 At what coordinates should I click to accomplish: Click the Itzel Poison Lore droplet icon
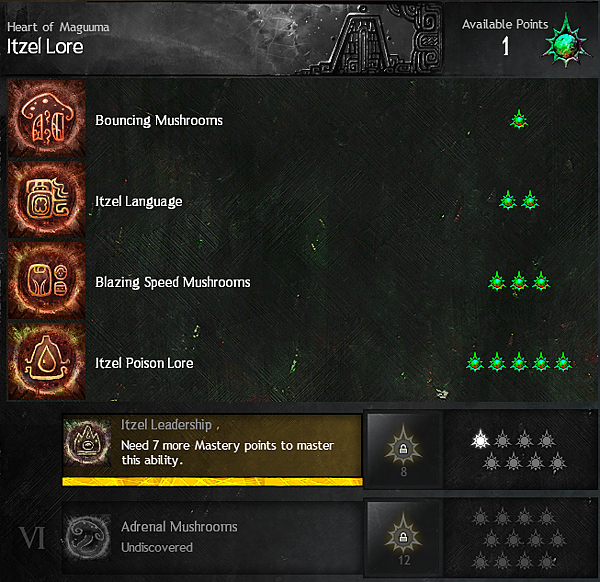coord(47,362)
